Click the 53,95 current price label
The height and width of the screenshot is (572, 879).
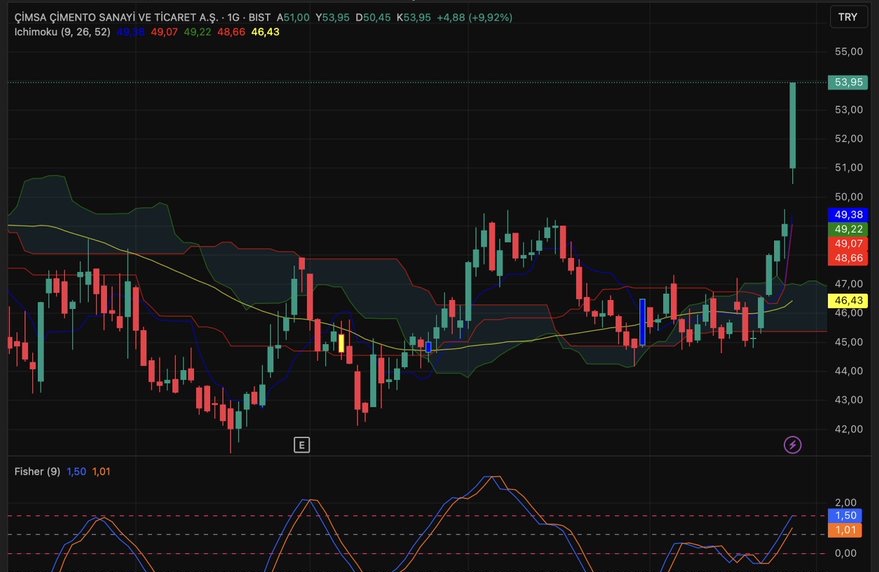(x=848, y=82)
